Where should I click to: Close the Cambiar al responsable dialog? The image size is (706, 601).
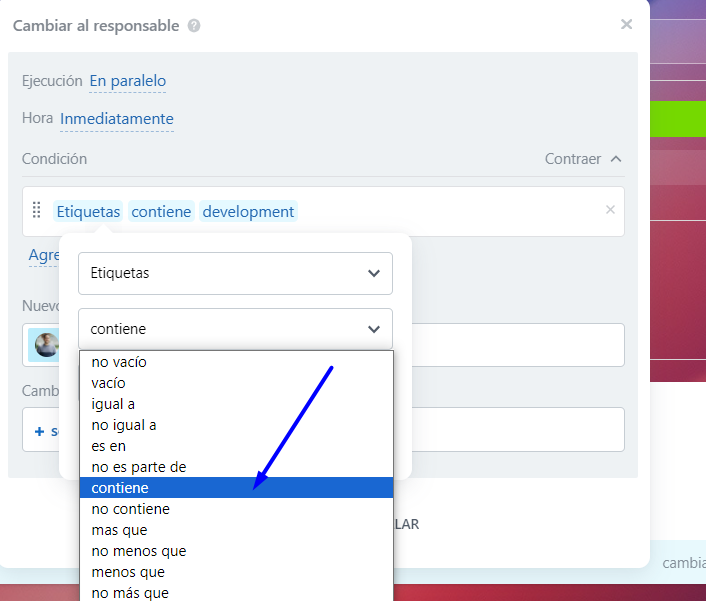point(627,25)
